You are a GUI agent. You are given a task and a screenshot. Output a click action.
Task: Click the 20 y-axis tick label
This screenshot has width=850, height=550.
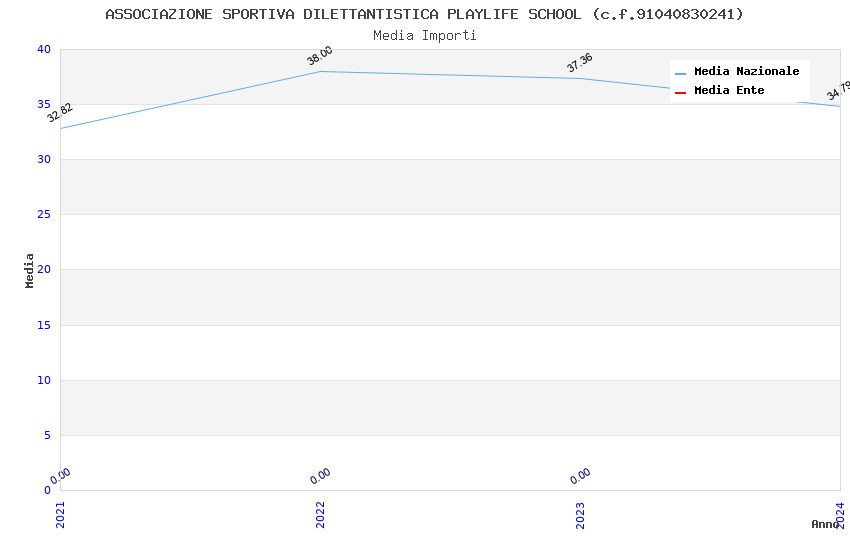[x=43, y=270]
